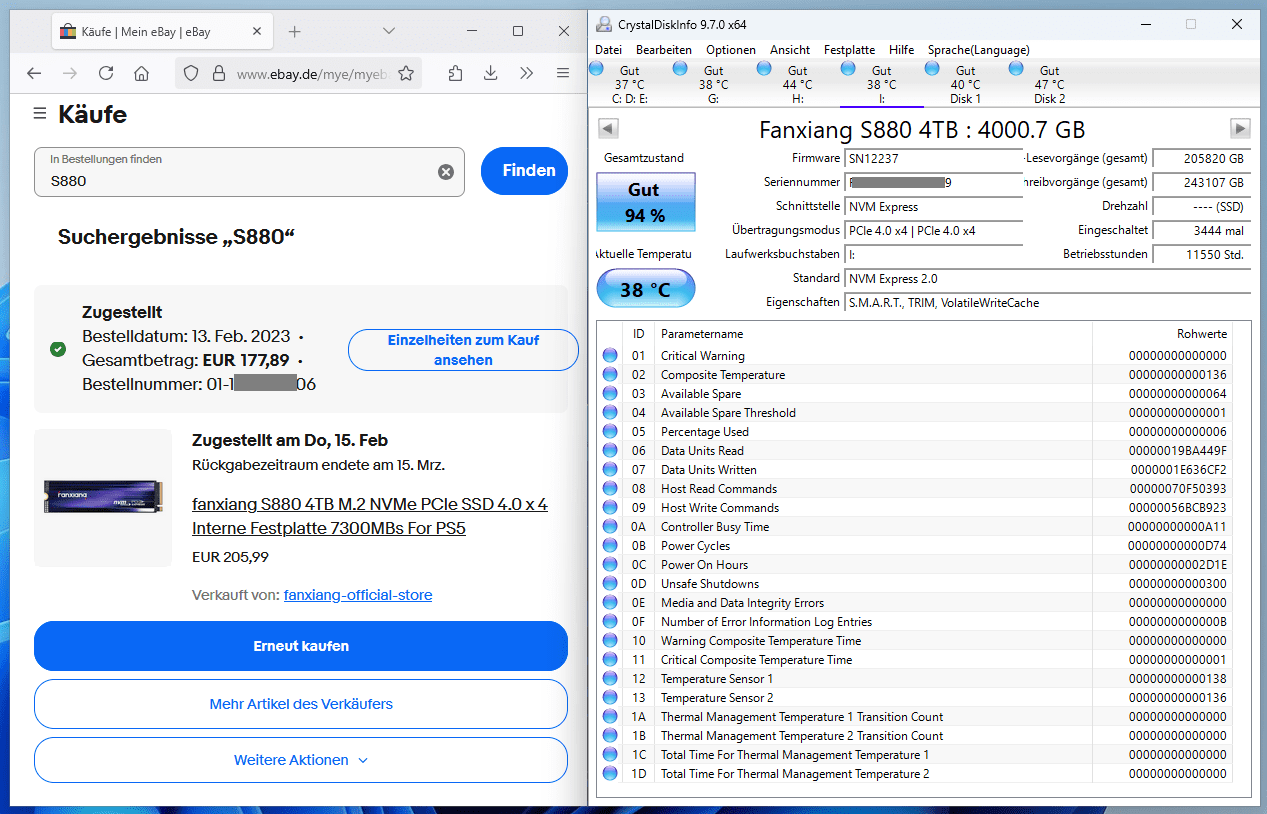Click the Erneut kaufen button
The width and height of the screenshot is (1267, 814).
pos(301,646)
